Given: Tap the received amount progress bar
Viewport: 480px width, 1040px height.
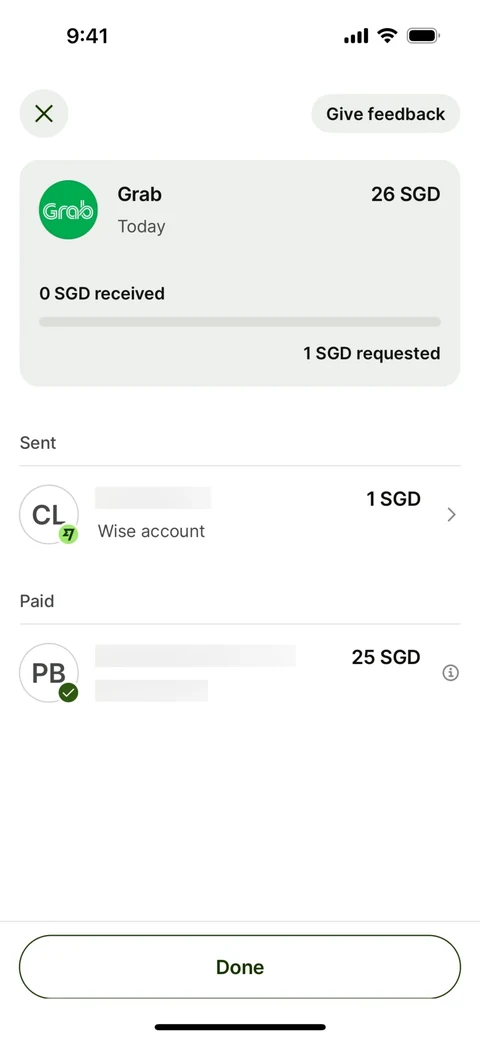Looking at the screenshot, I should pyautogui.click(x=240, y=322).
